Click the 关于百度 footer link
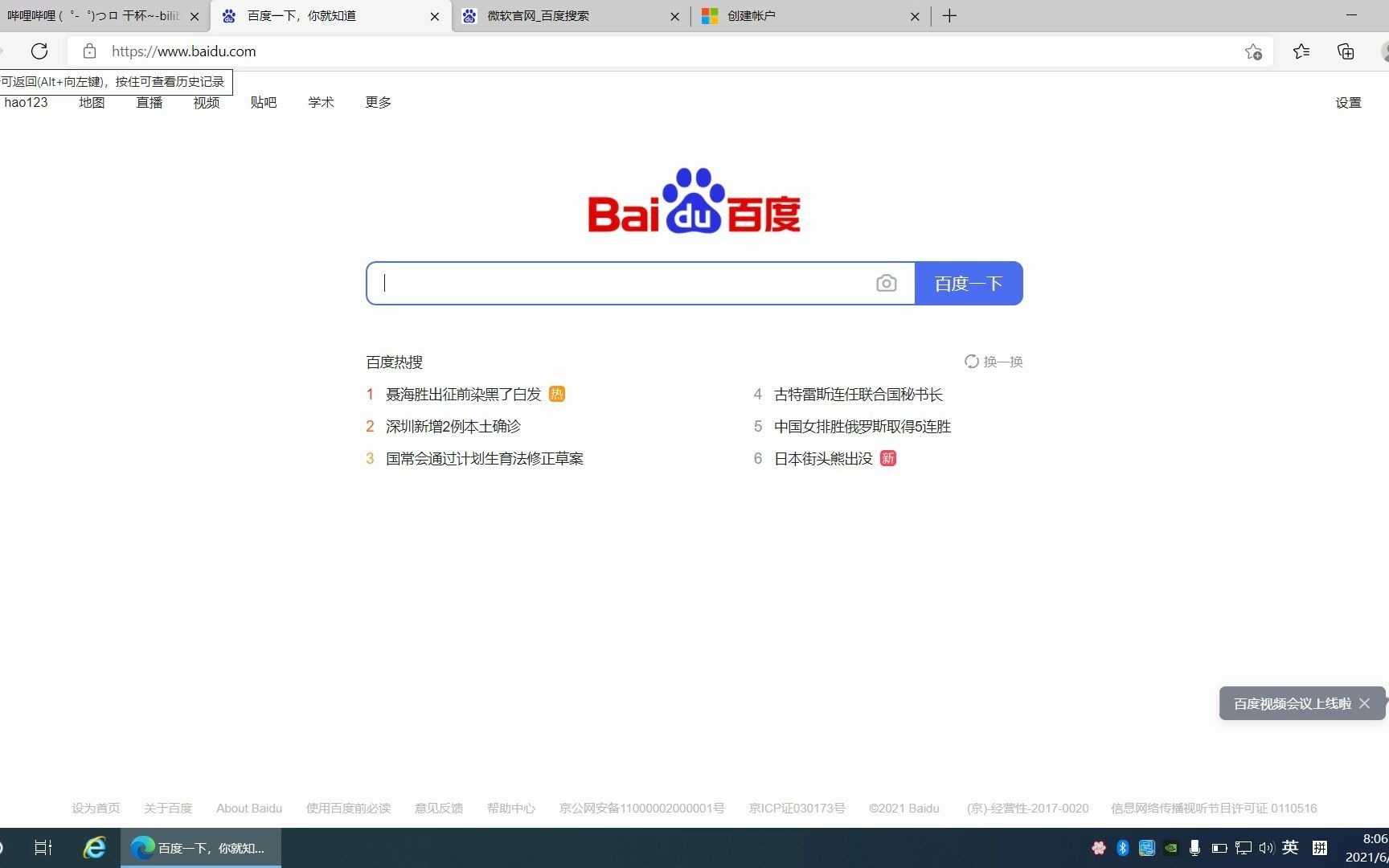Viewport: 1389px width, 868px height. pyautogui.click(x=168, y=808)
